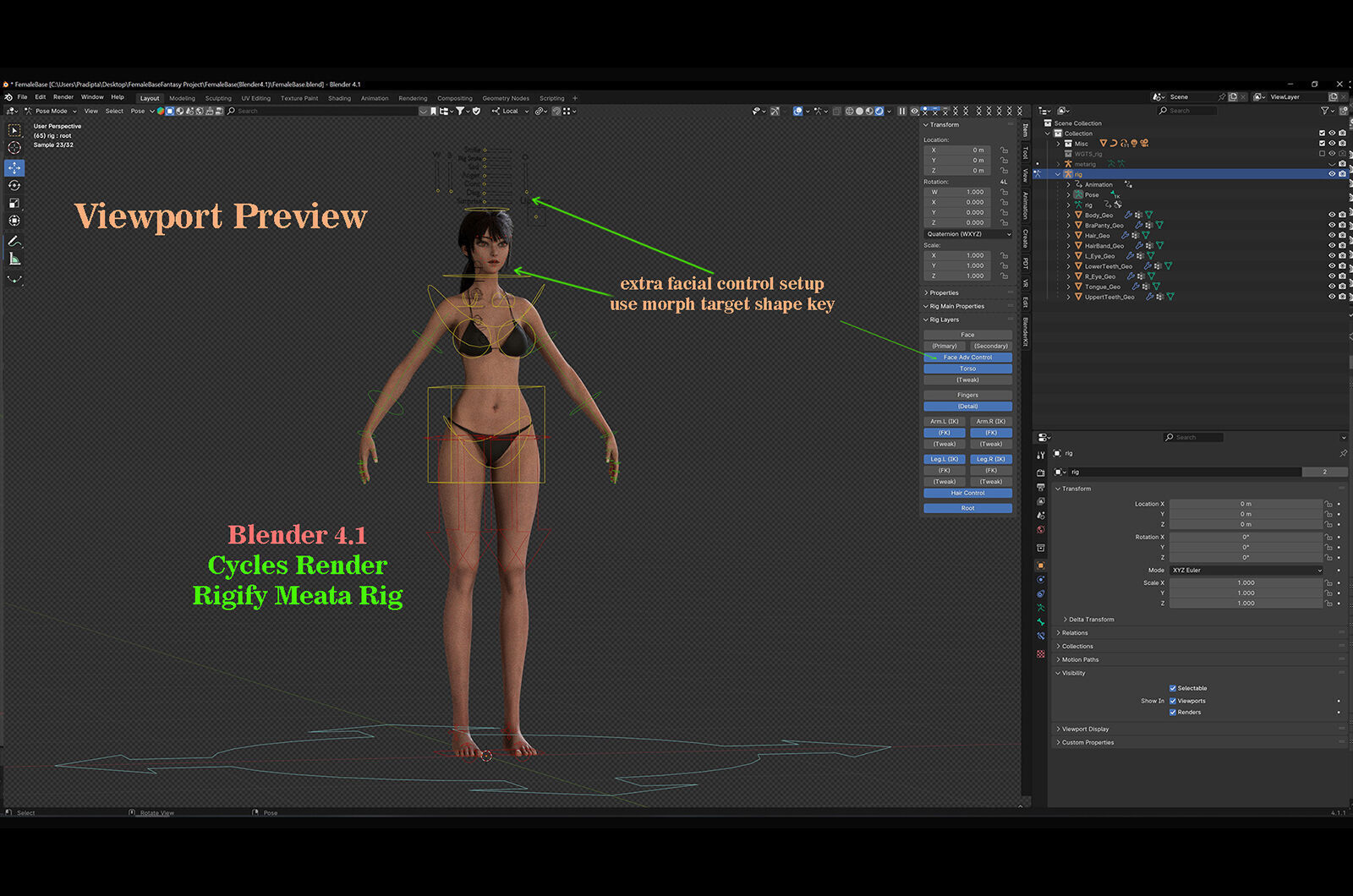
Task: Collapse the Rig Layers panel
Action: 943,320
